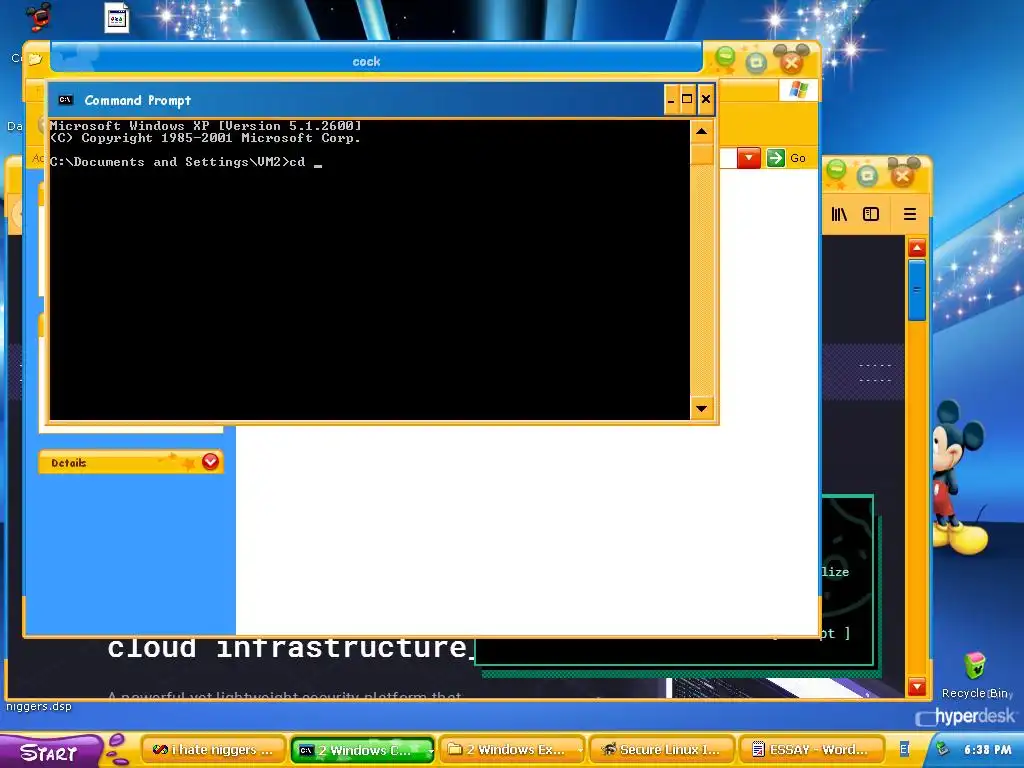Click the scroll up arrow in Command Prompt
Screen dimensions: 1024x768
701,131
